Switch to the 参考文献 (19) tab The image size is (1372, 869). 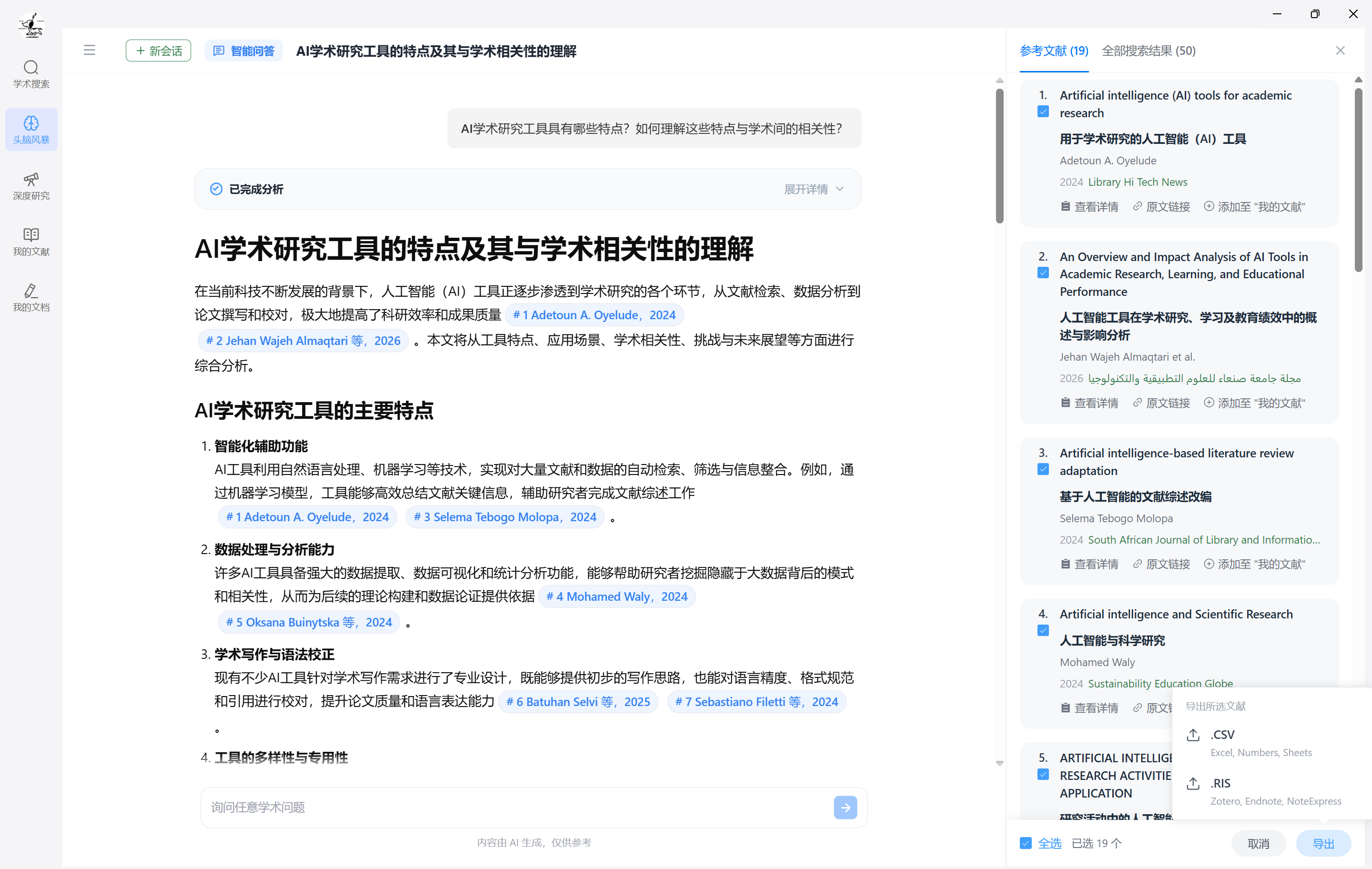[x=1054, y=51]
